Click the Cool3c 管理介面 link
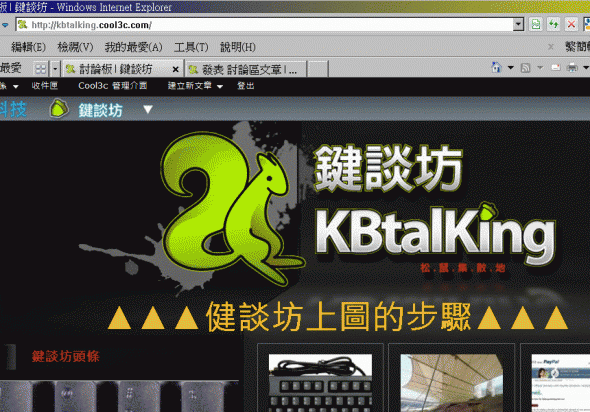The width and height of the screenshot is (590, 412). (113, 86)
